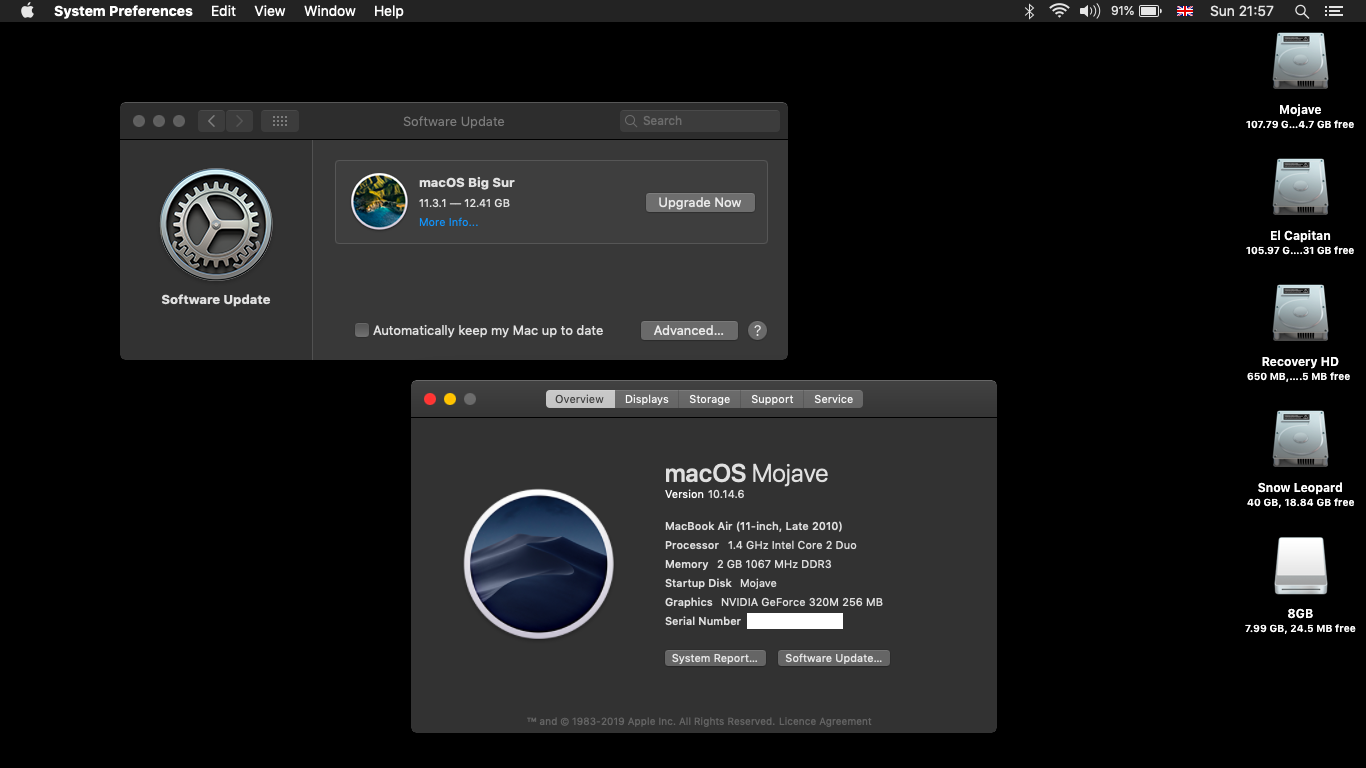This screenshot has height=768, width=1366.
Task: Open the System Preferences menu
Action: point(123,11)
